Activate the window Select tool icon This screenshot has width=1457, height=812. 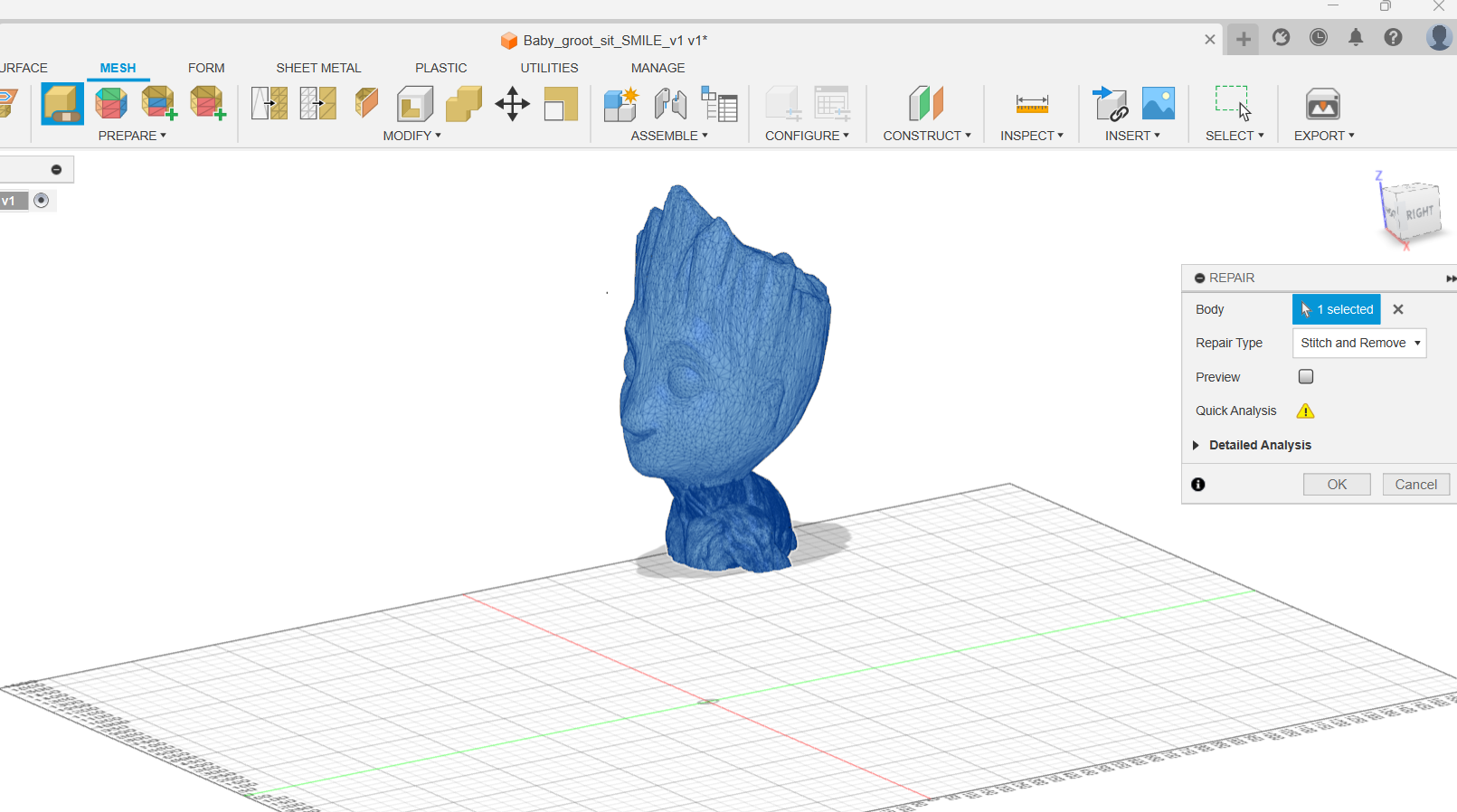1234,103
